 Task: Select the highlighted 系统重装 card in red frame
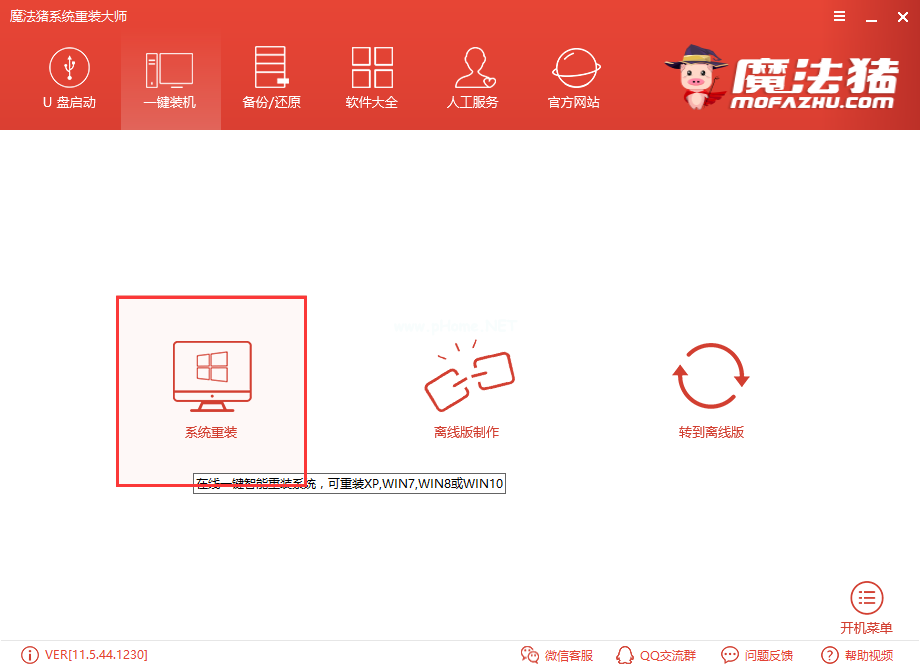point(210,390)
